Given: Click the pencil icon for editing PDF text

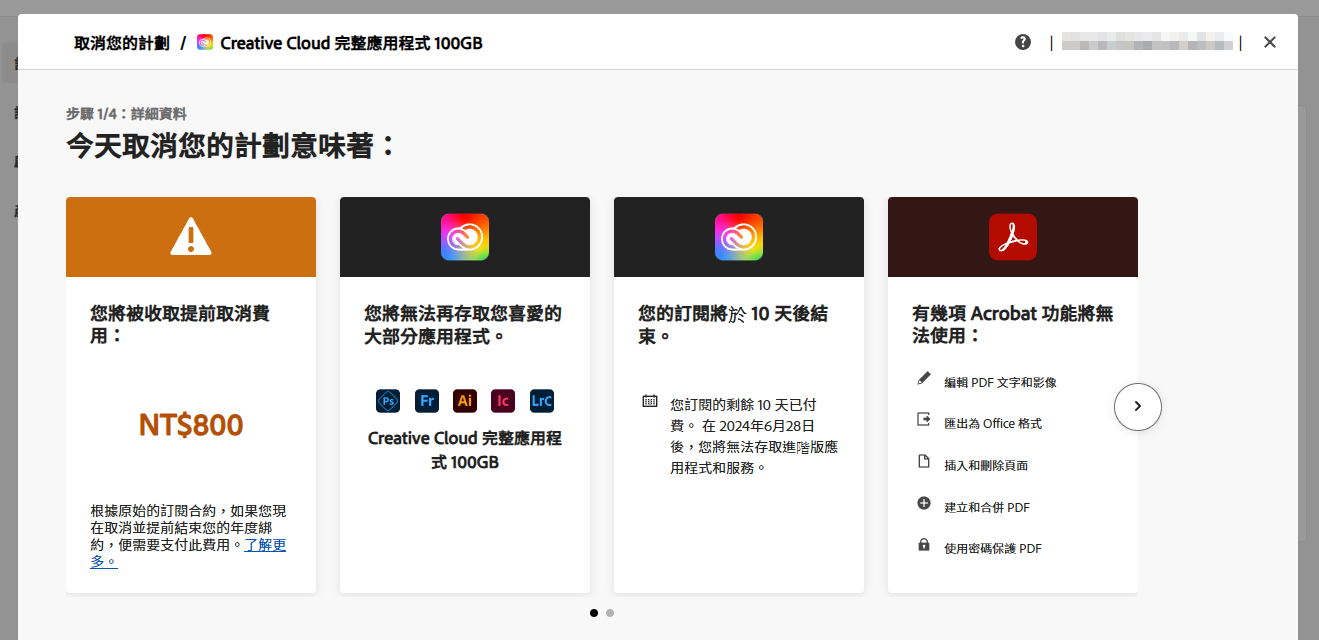Looking at the screenshot, I should (924, 379).
